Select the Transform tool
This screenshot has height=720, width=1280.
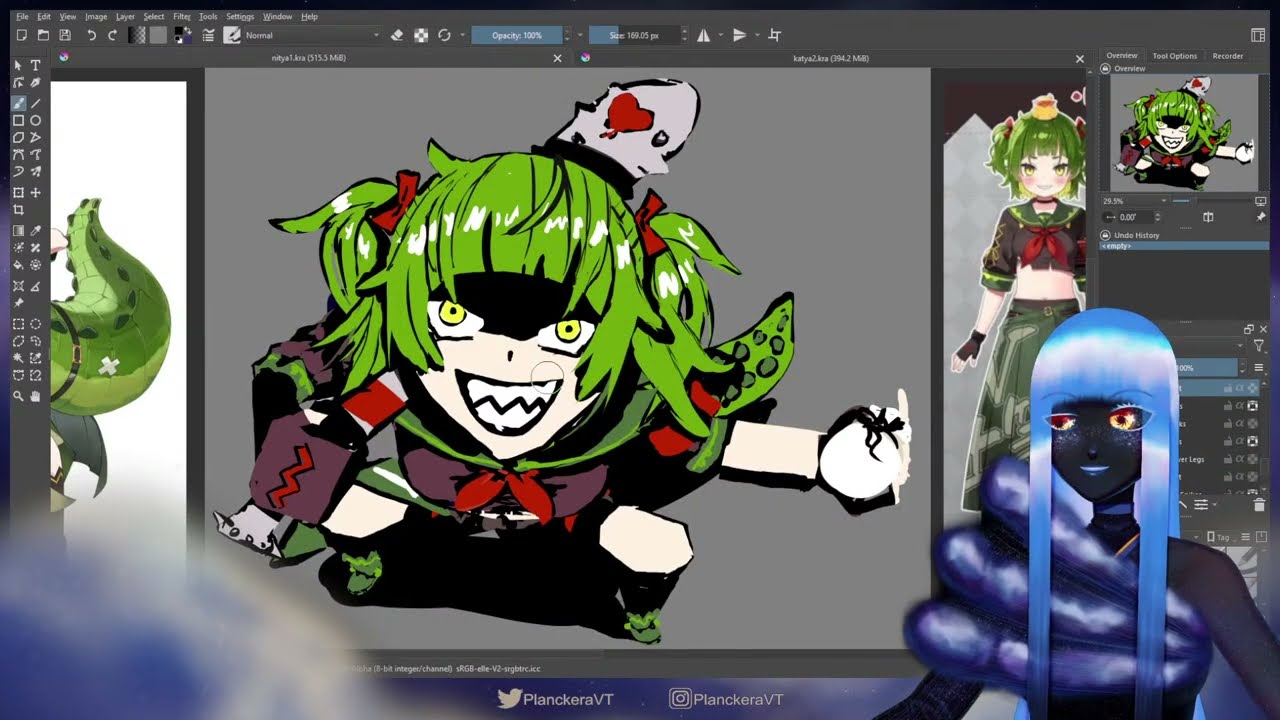18,193
